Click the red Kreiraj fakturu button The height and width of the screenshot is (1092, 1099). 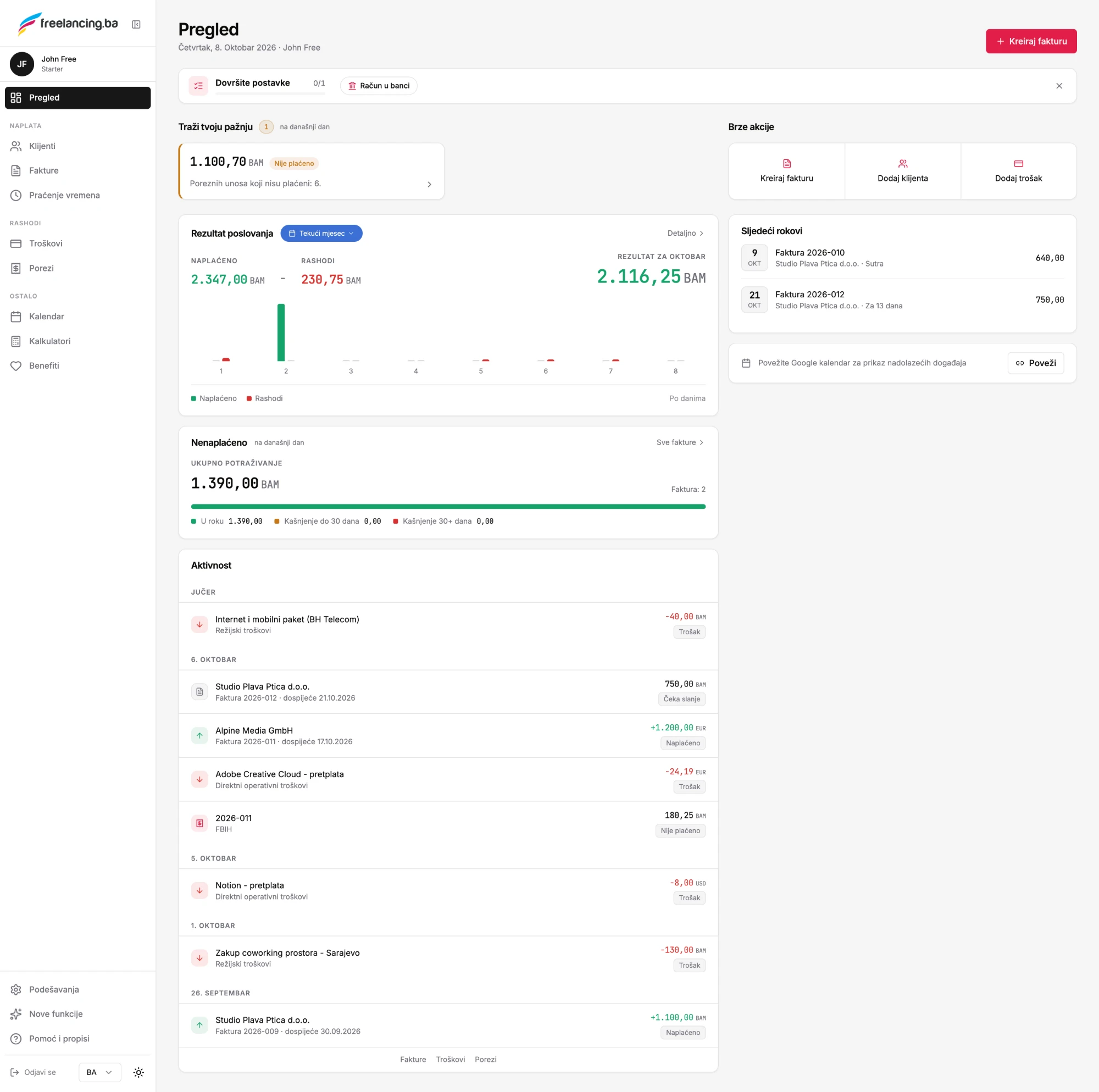click(1031, 41)
